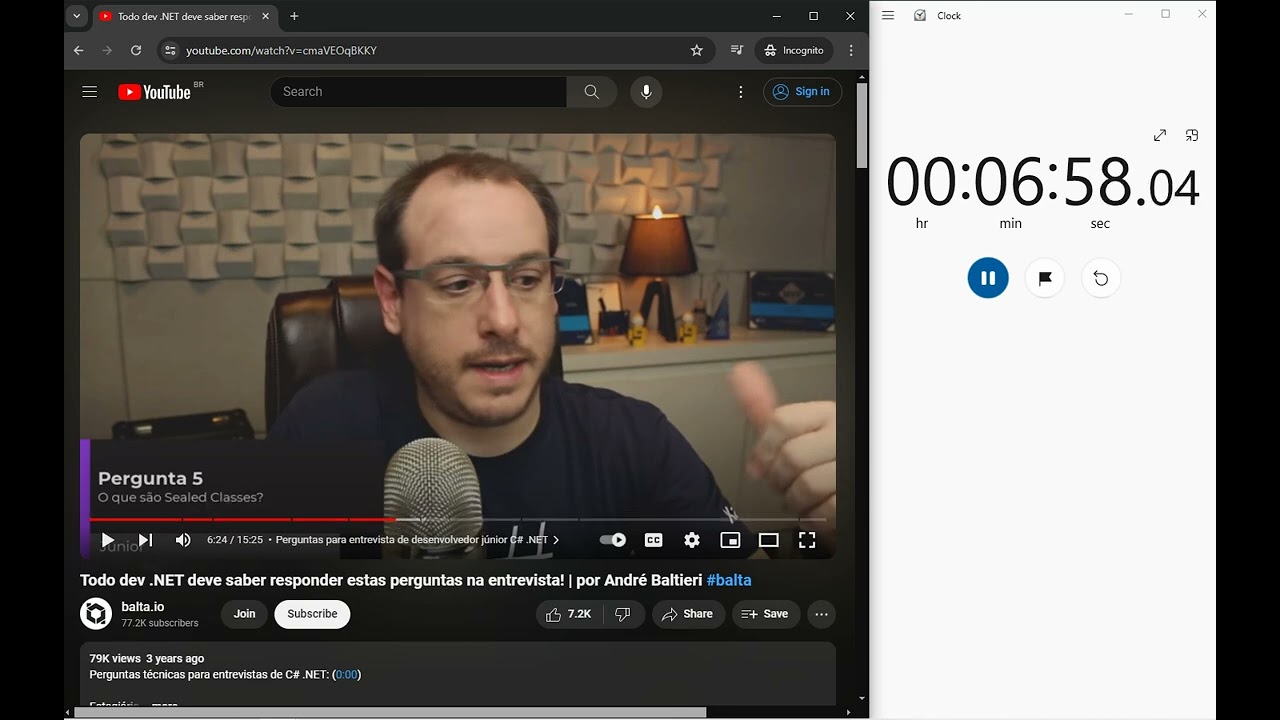Dislike the video
1280x720 pixels.
click(623, 614)
